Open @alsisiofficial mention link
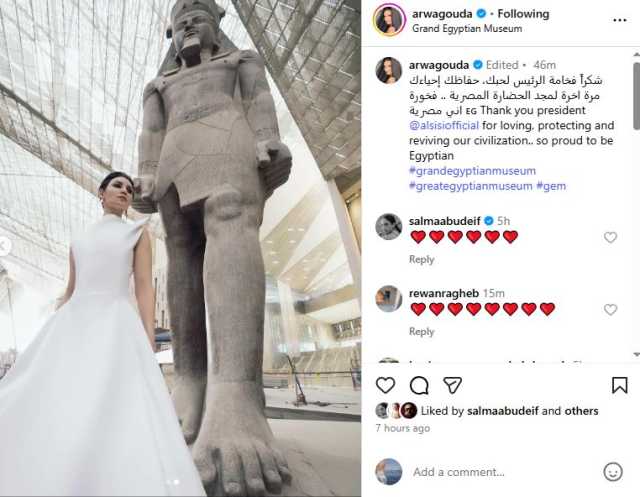The width and height of the screenshot is (640, 497). pos(444,125)
